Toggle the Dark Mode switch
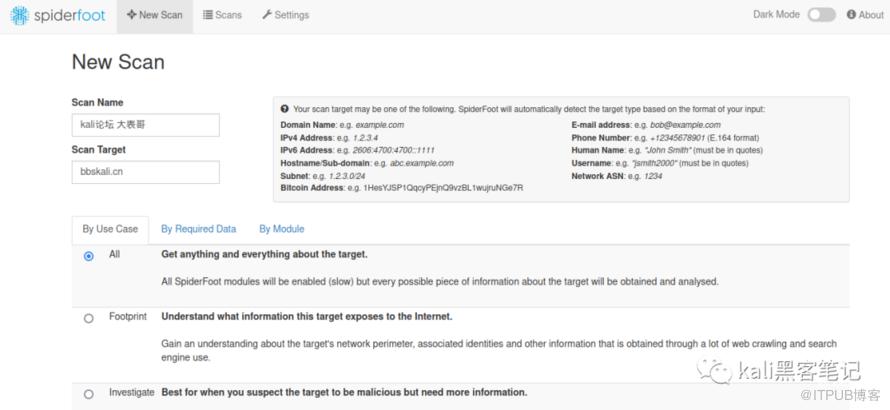Image resolution: width=890 pixels, height=410 pixels. pos(821,15)
